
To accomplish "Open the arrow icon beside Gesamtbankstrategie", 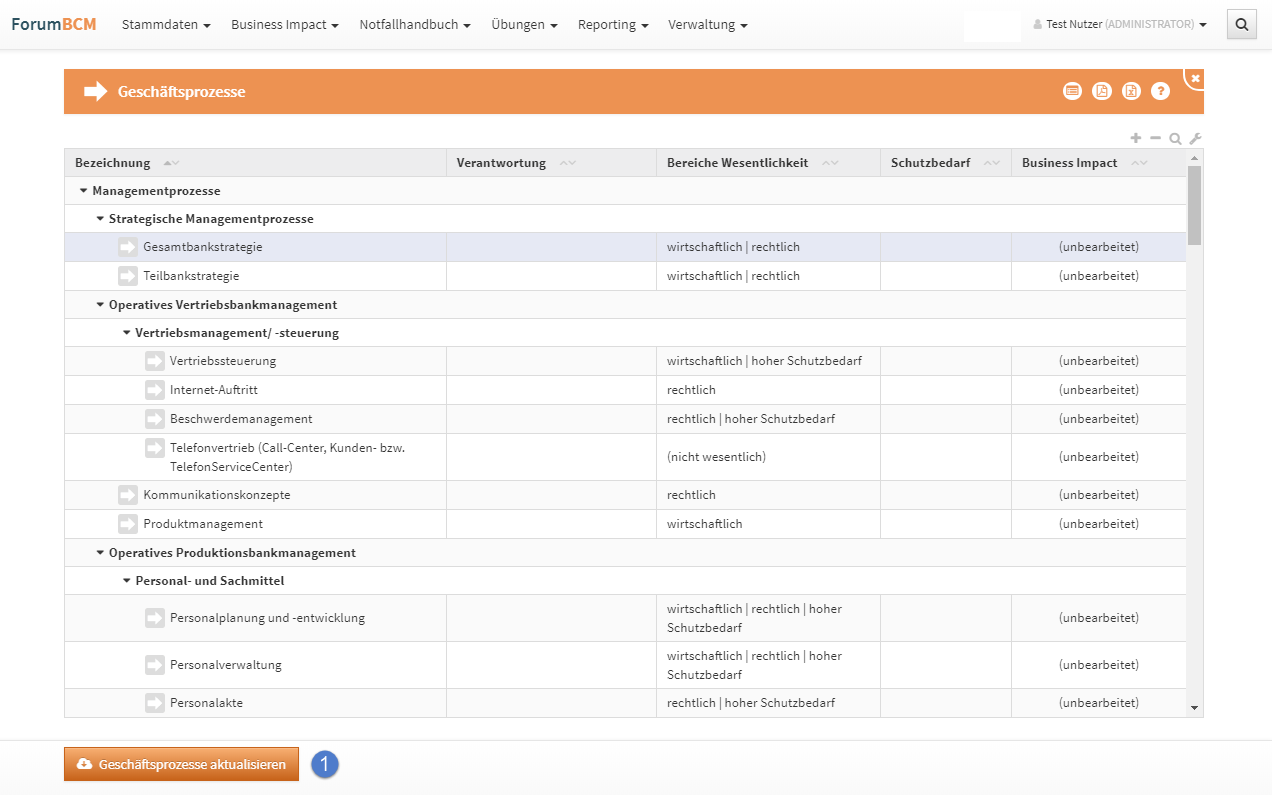I will click(x=128, y=247).
